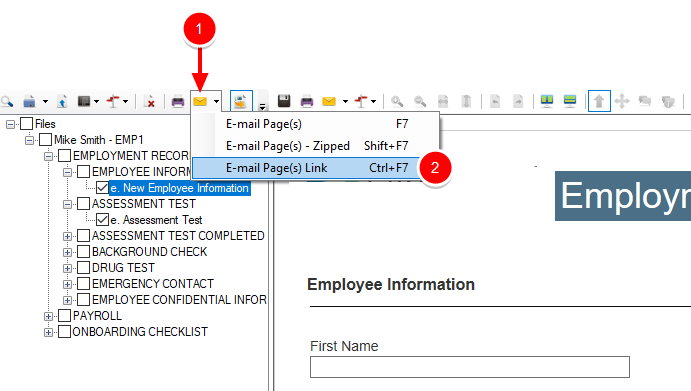691x391 pixels.
Task: Collapse the Mike Smith - EMP1 node
Action: coord(29,141)
